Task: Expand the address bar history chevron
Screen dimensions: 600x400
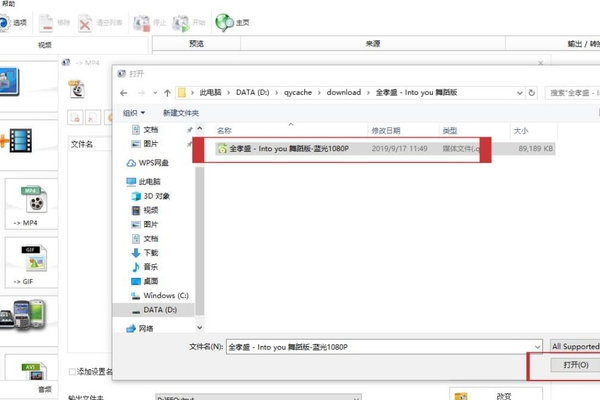Action: coord(520,93)
